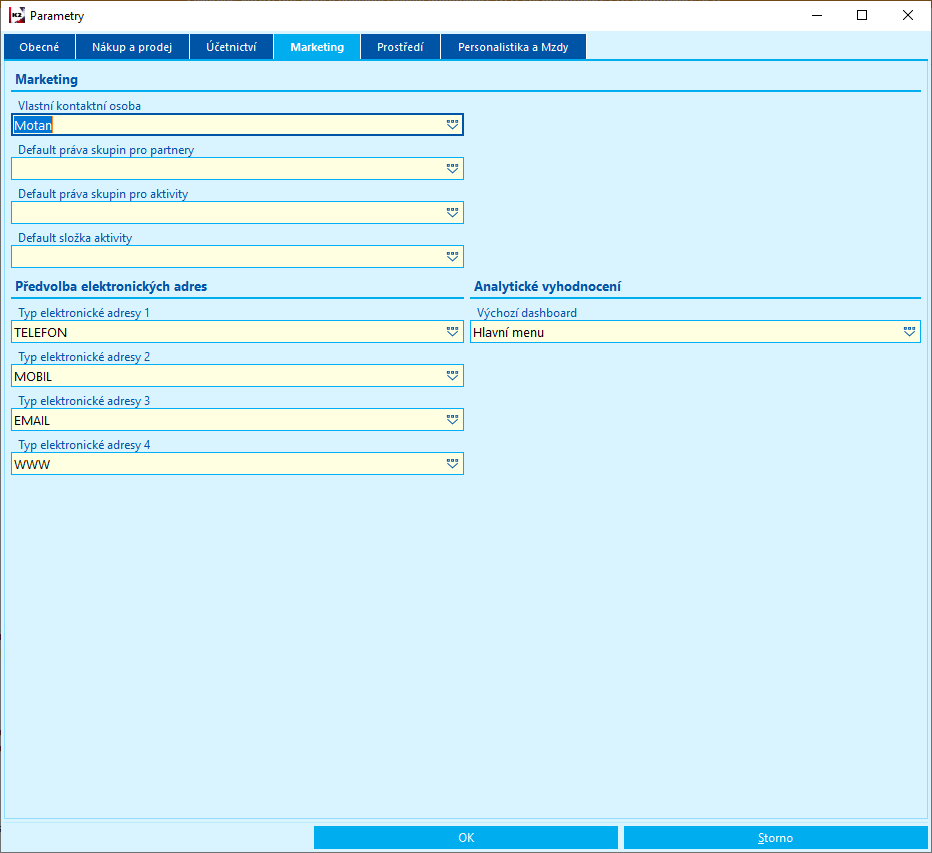Click the K2 application icon in title bar
This screenshot has width=932, height=853.
tap(17, 15)
